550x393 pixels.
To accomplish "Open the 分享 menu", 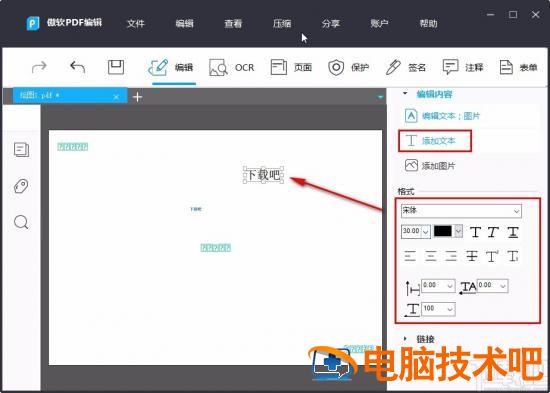I will 331,24.
